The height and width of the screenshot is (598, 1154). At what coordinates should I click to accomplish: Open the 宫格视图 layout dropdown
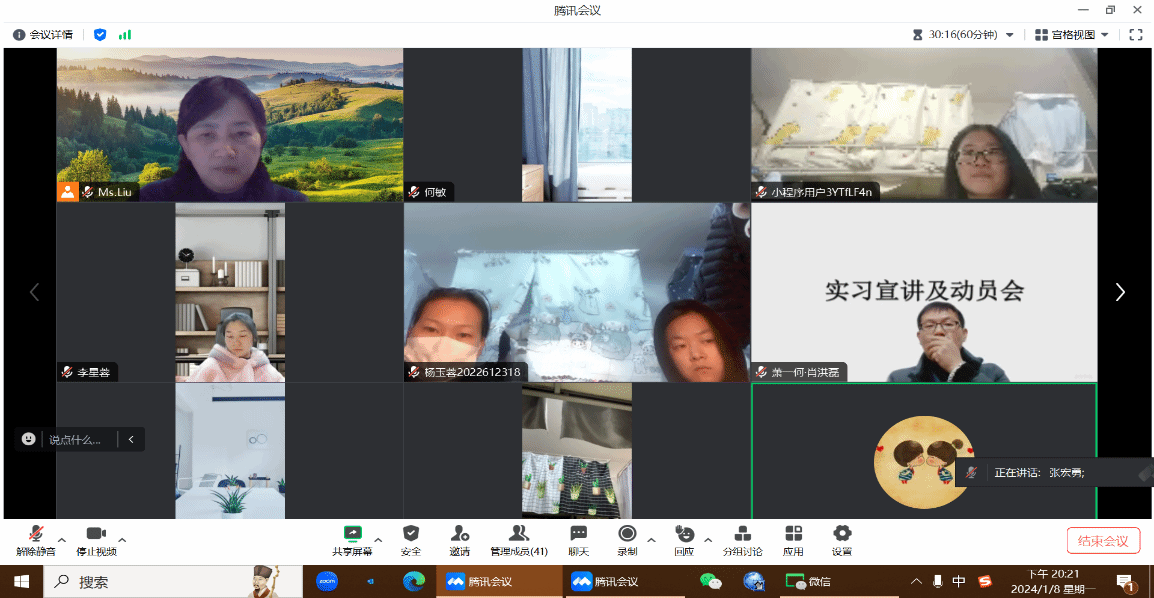[x=1072, y=35]
